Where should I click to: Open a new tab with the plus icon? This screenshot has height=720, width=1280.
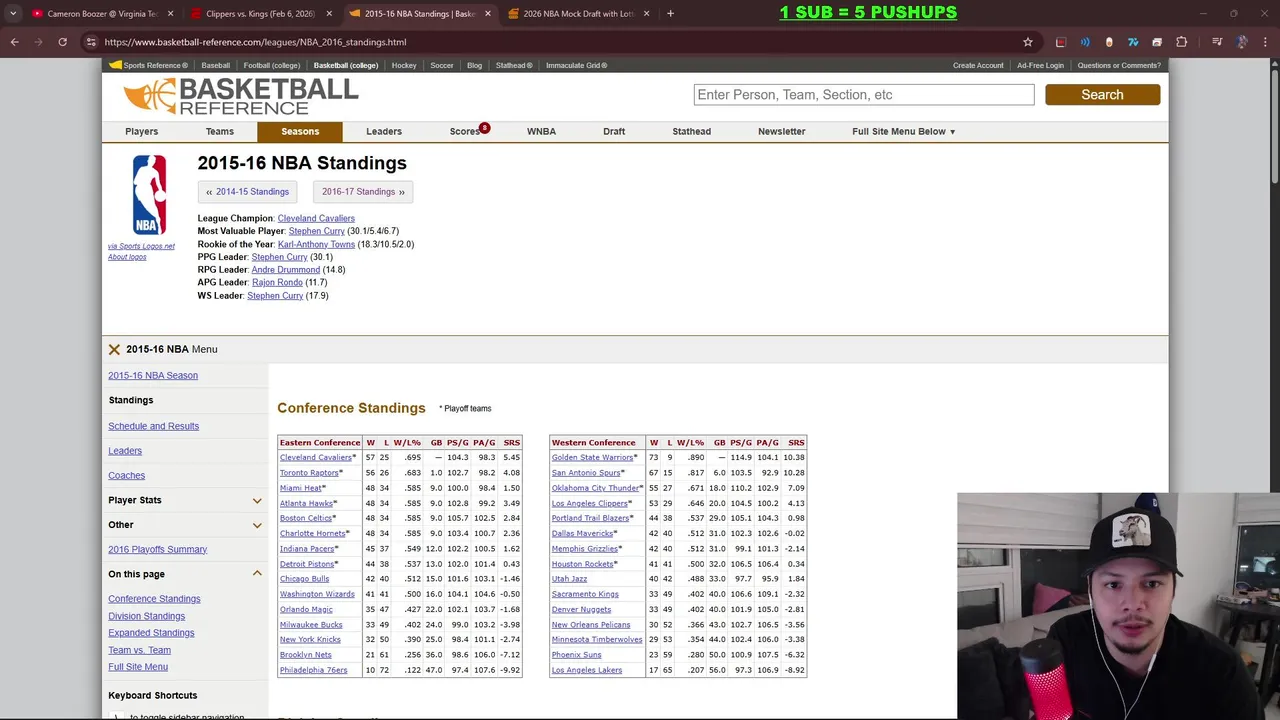coord(670,14)
